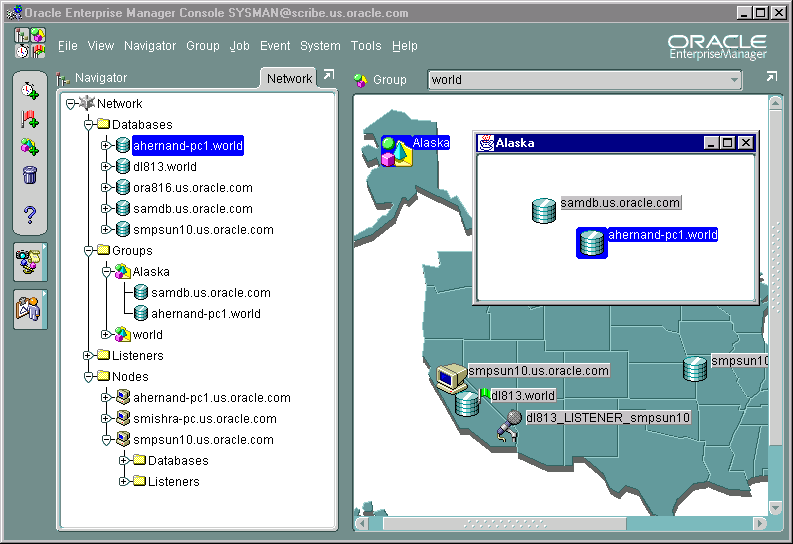Click the map's horizontal scrollbar thumb
This screenshot has height=544, width=793.
click(x=504, y=524)
